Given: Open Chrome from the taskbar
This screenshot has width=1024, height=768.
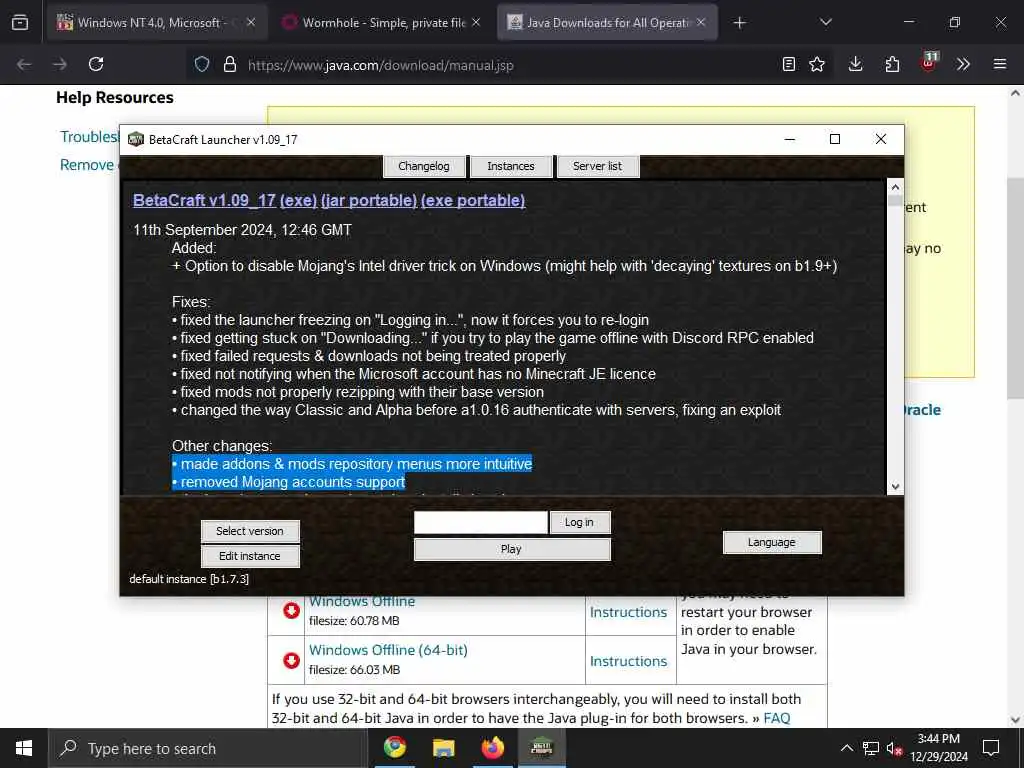Looking at the screenshot, I should [394, 747].
